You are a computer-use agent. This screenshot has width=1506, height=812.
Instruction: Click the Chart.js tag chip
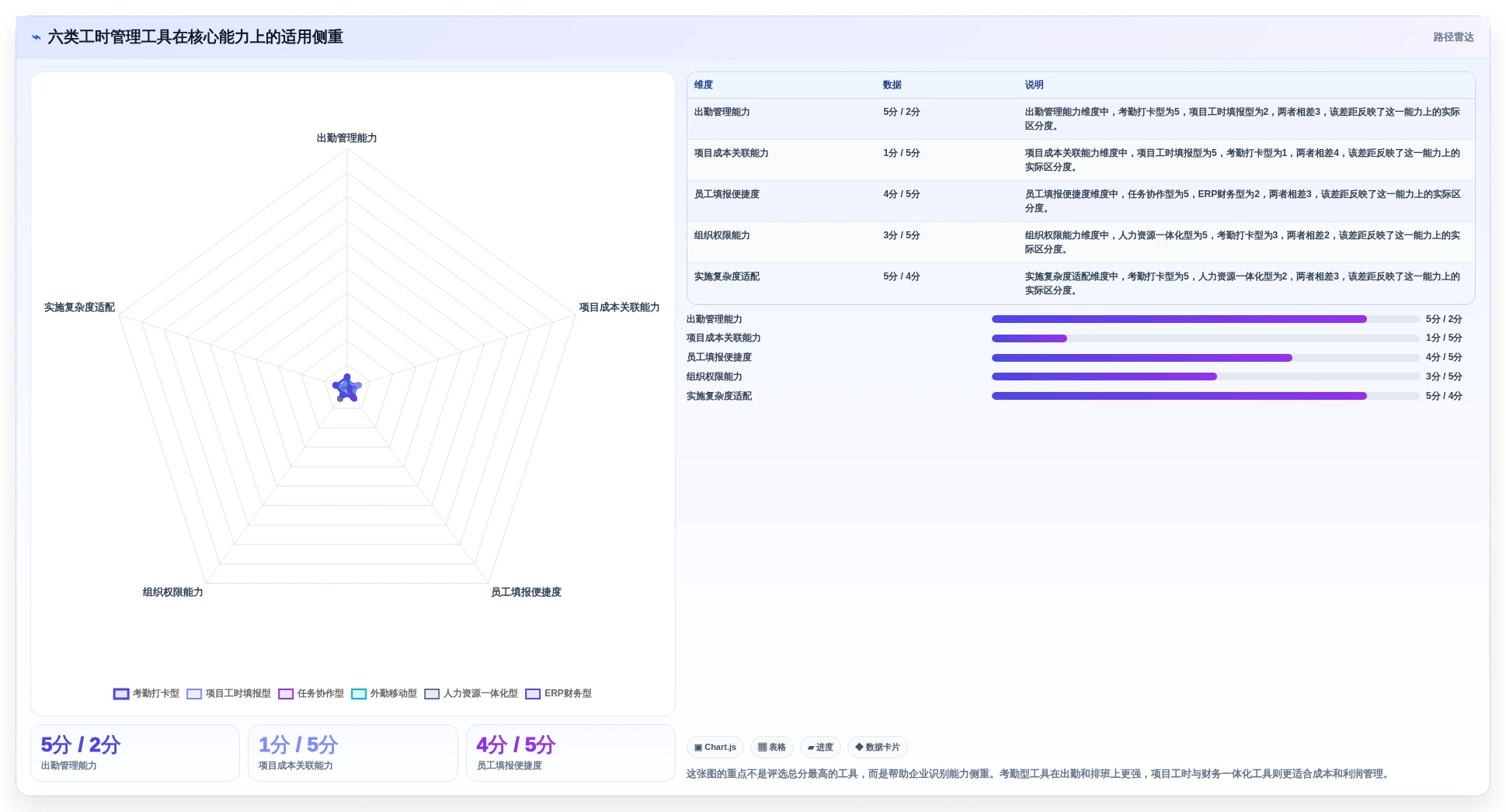click(x=715, y=748)
